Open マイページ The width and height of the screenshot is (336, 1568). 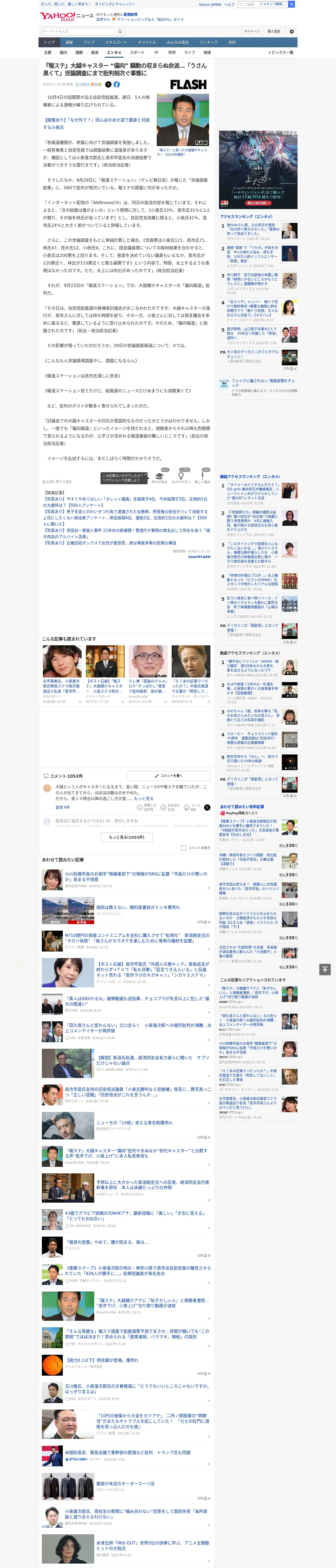251,31
